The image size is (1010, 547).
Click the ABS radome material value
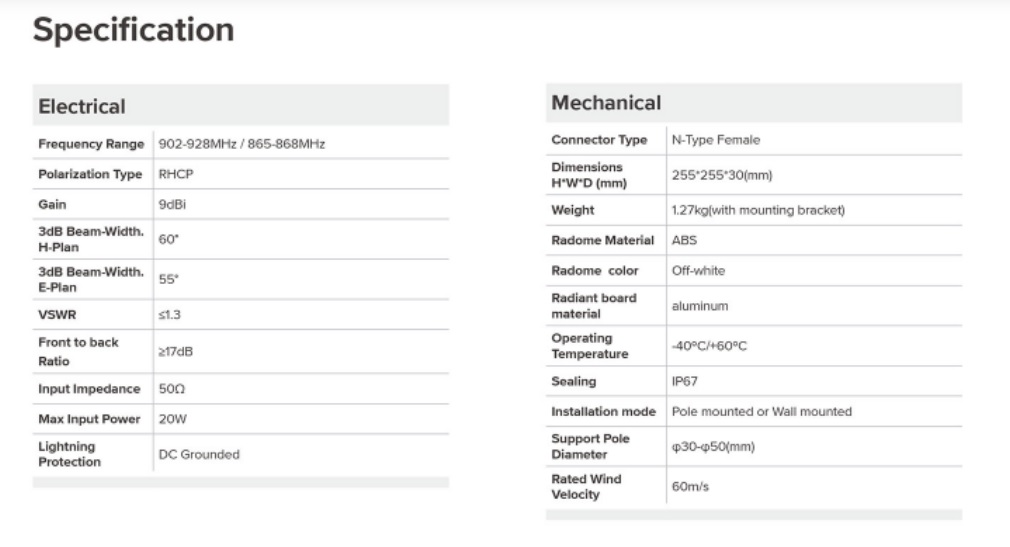coord(684,241)
